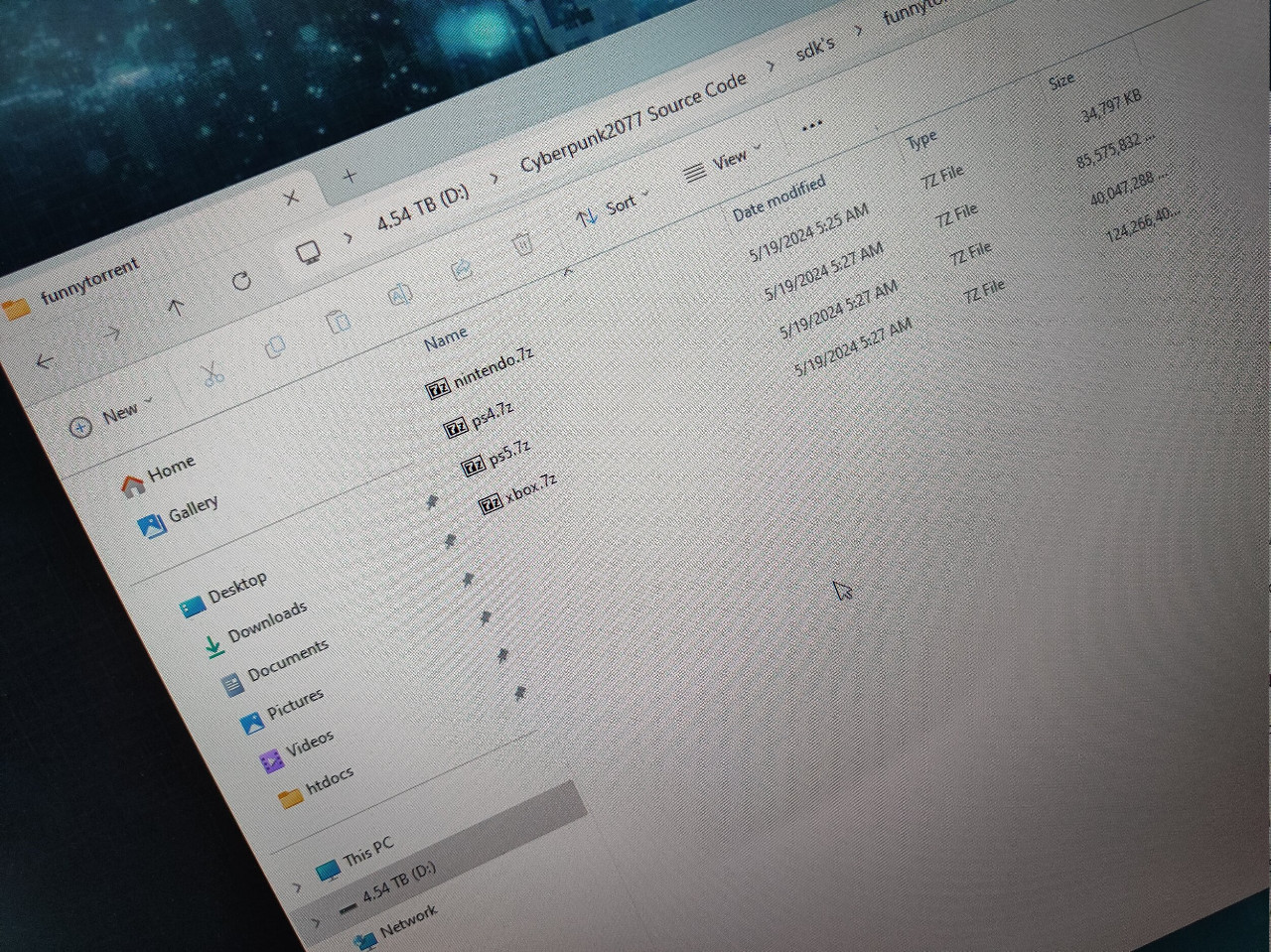Expand chevron after This PC icon in address bar

coord(349,237)
